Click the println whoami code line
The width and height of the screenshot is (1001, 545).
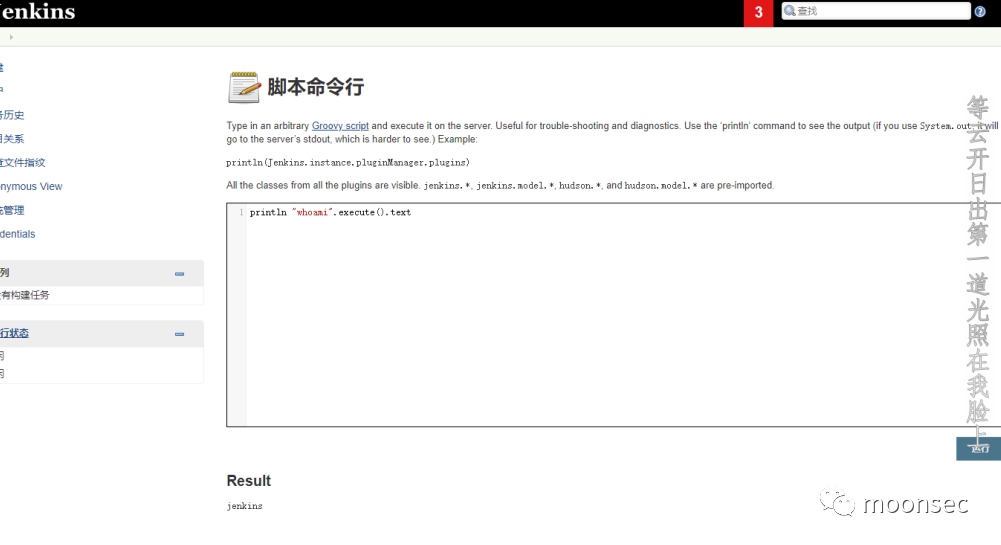click(x=330, y=213)
